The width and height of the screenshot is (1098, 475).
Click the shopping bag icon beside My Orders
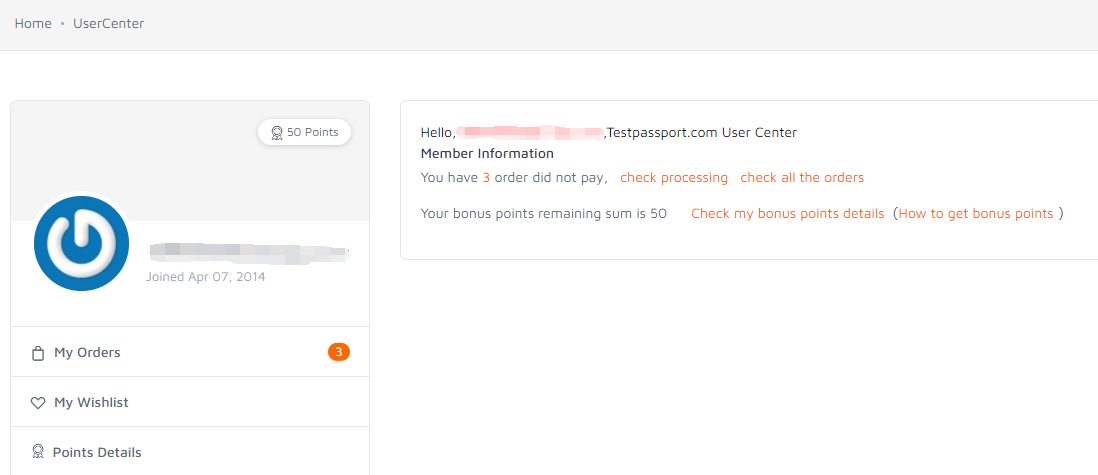tap(39, 353)
